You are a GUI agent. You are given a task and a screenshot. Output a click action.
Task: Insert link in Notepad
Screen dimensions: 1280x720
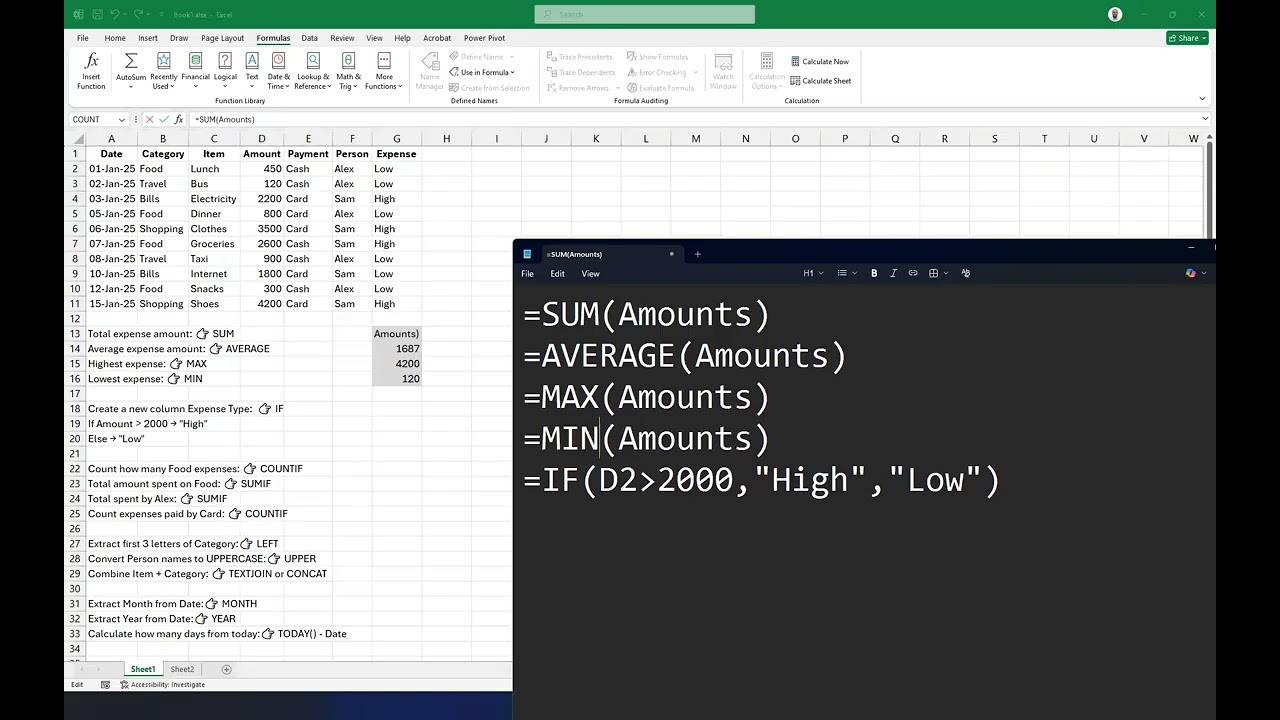(913, 273)
